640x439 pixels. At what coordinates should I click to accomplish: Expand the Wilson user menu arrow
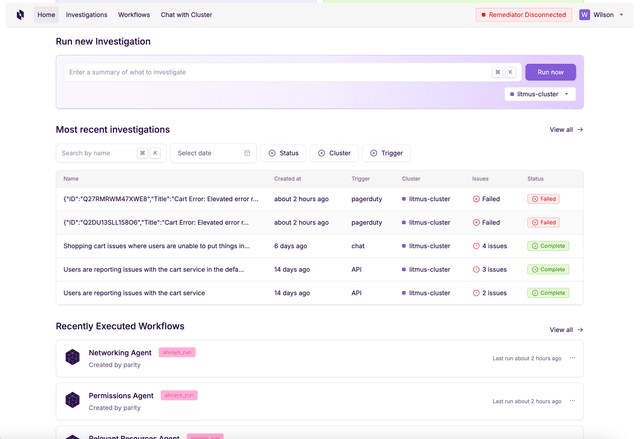tap(621, 15)
